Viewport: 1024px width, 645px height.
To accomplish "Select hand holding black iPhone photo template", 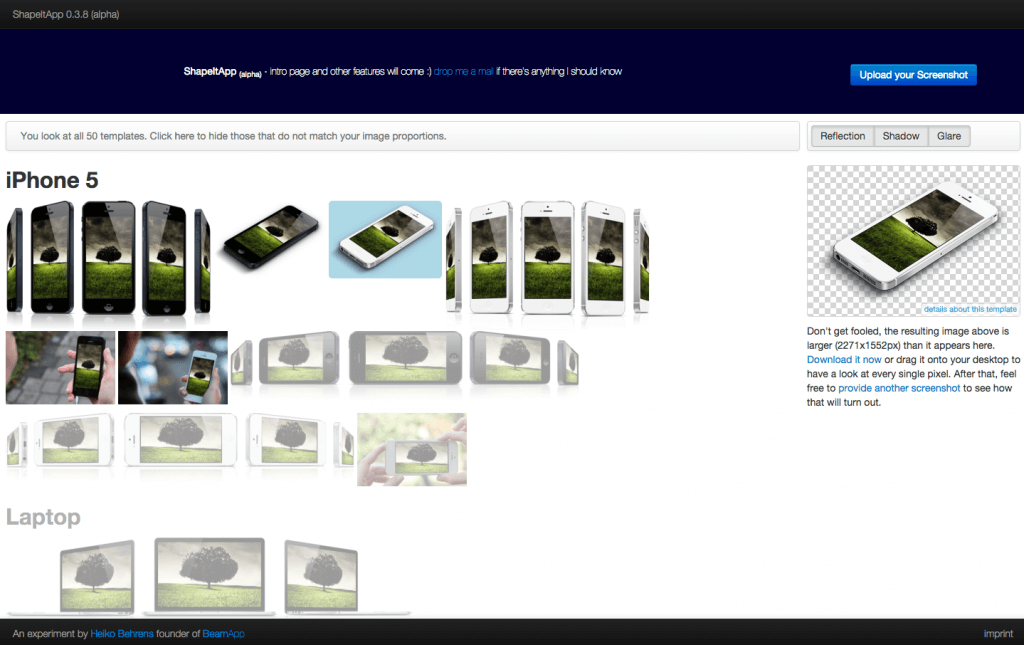I will (61, 368).
